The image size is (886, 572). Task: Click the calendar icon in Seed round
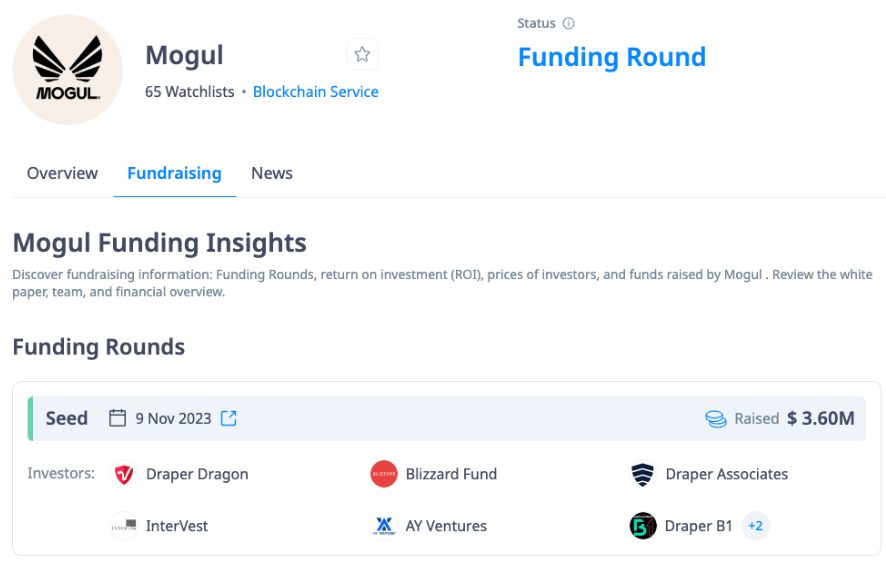118,418
